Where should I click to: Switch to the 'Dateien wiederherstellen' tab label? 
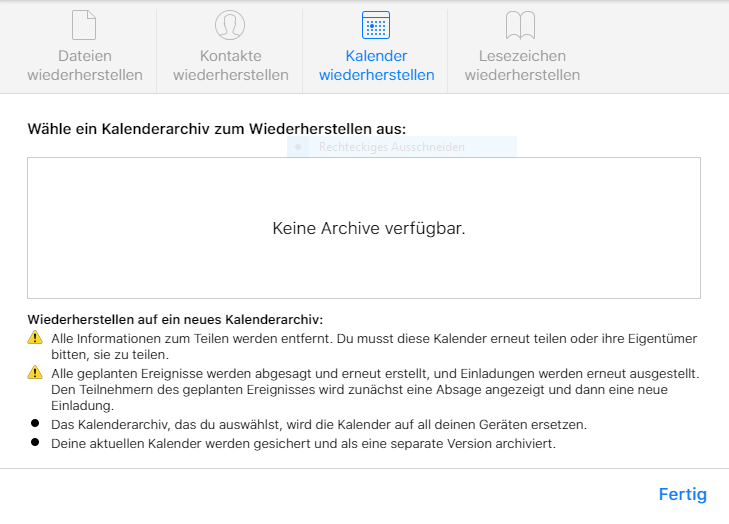click(x=85, y=66)
